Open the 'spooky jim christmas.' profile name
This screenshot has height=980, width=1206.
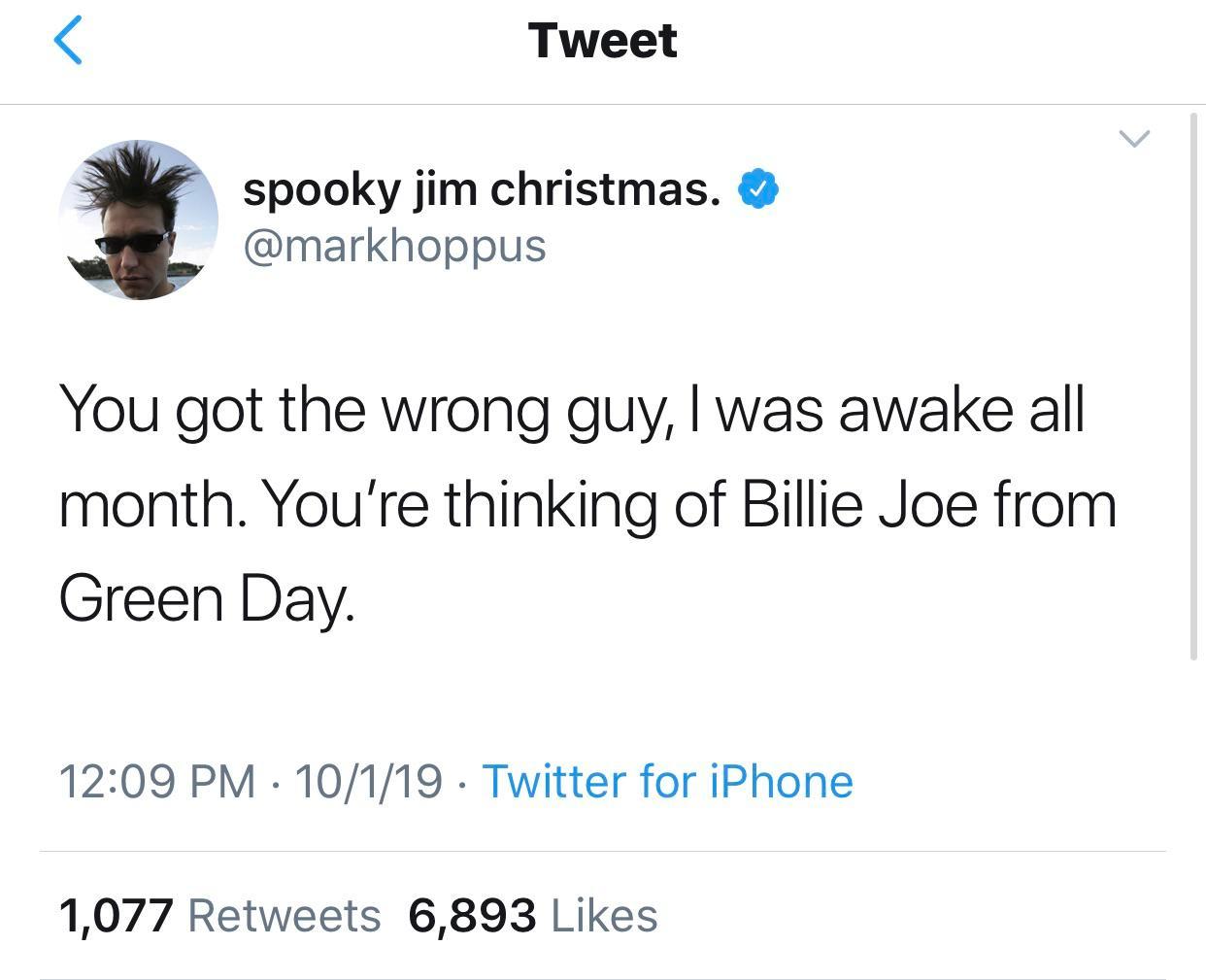coord(482,188)
